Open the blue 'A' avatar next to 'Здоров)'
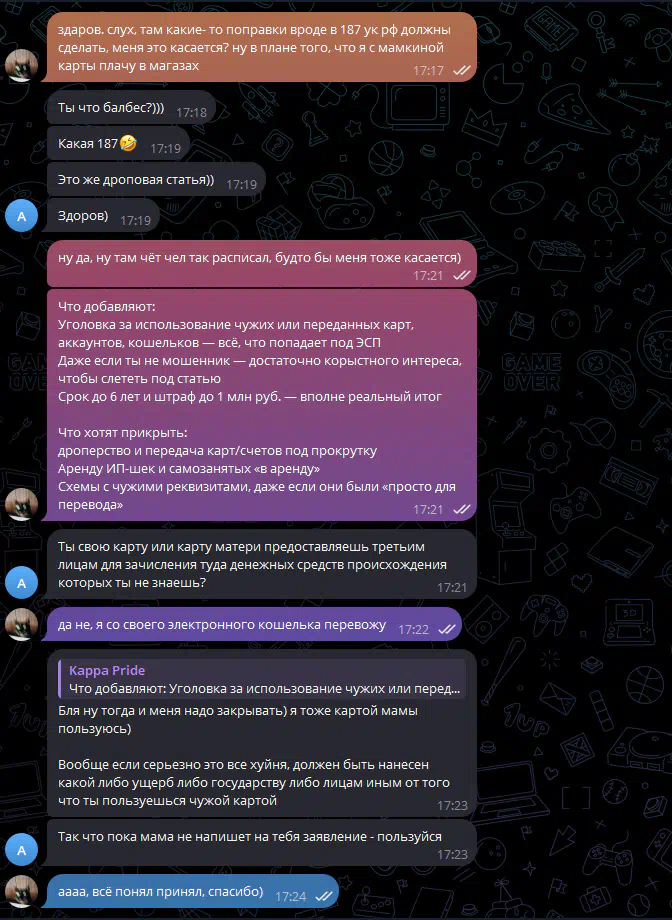Viewport: 672px width, 920px height. click(x=22, y=215)
